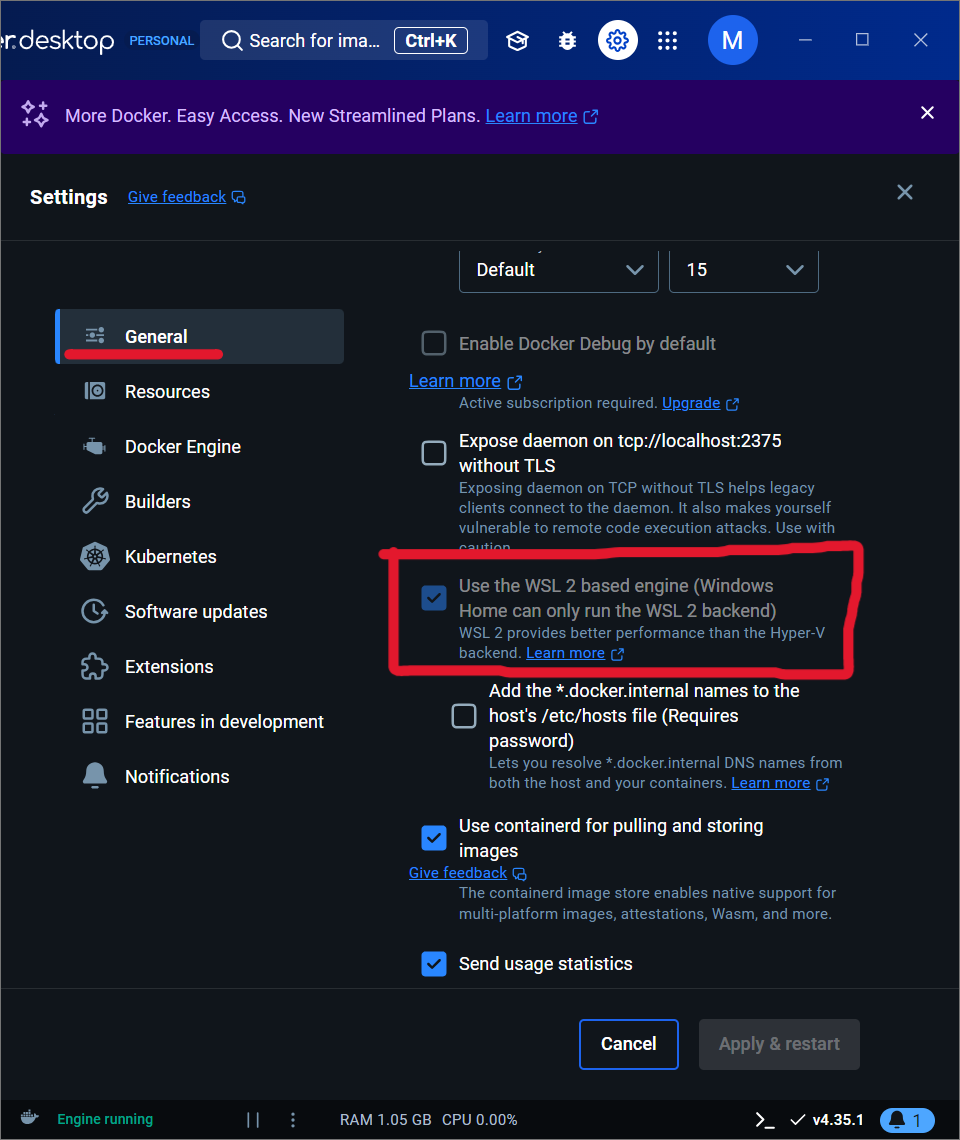Click the PERSONAL plan label
The height and width of the screenshot is (1140, 960).
[161, 41]
